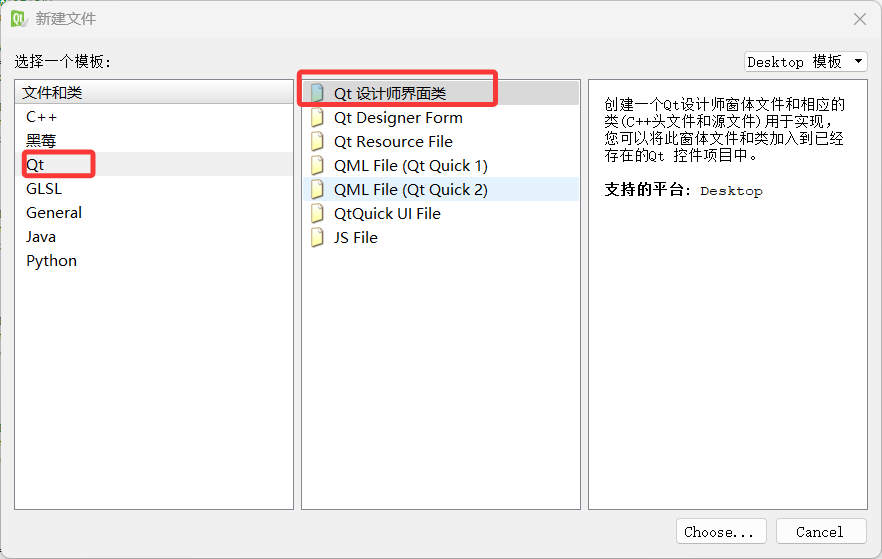The image size is (882, 559).
Task: Click the file icon beside JS File
Action: pyautogui.click(x=317, y=237)
